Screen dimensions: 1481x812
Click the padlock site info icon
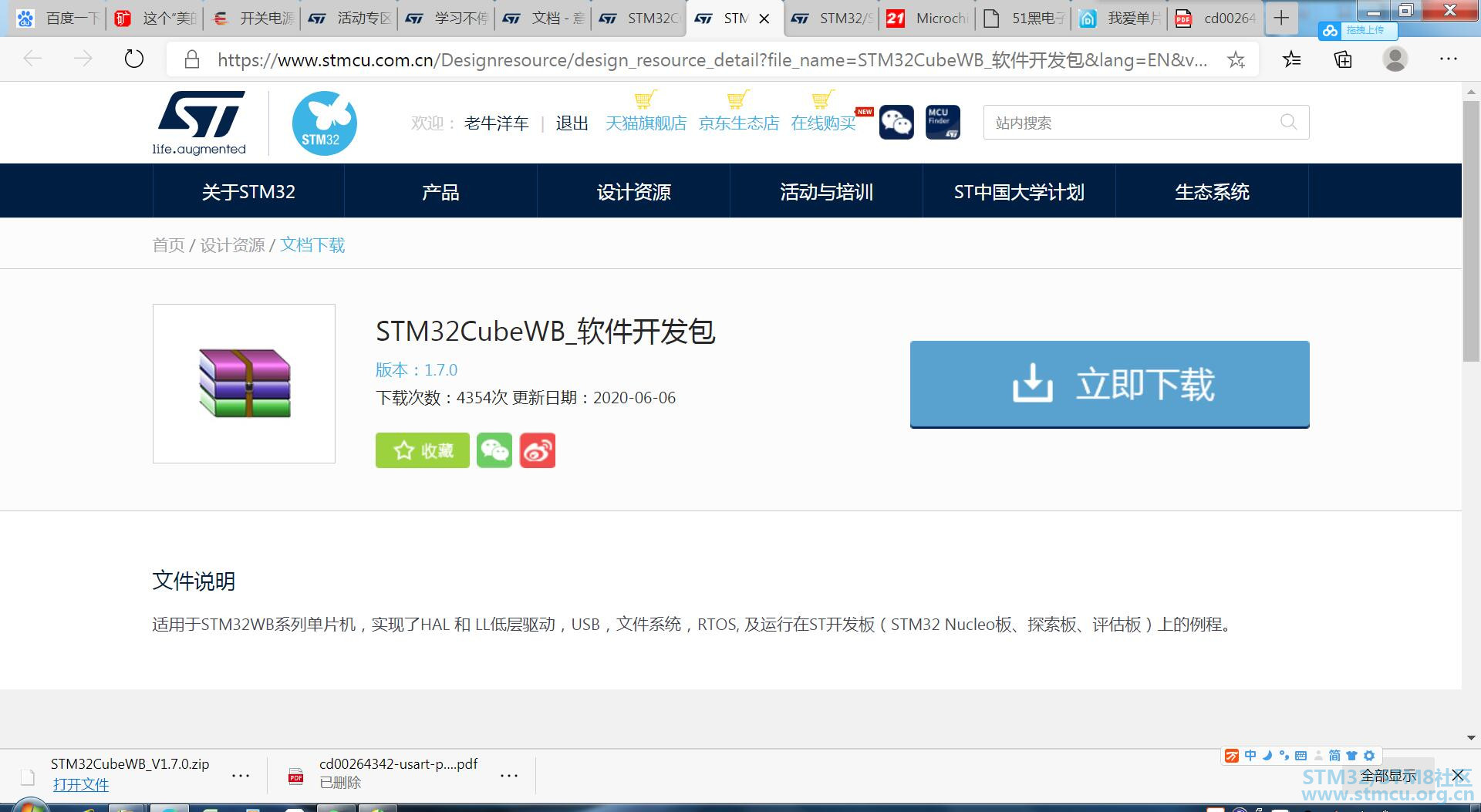[192, 59]
